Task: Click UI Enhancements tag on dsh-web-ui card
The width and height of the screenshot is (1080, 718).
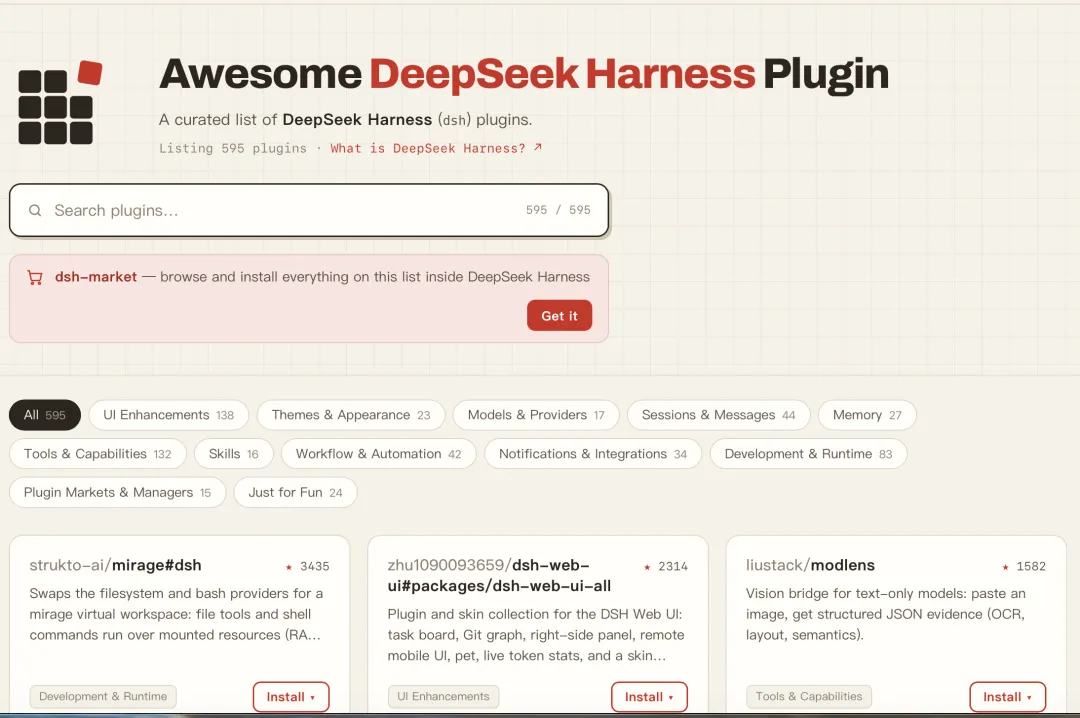Action: (444, 697)
